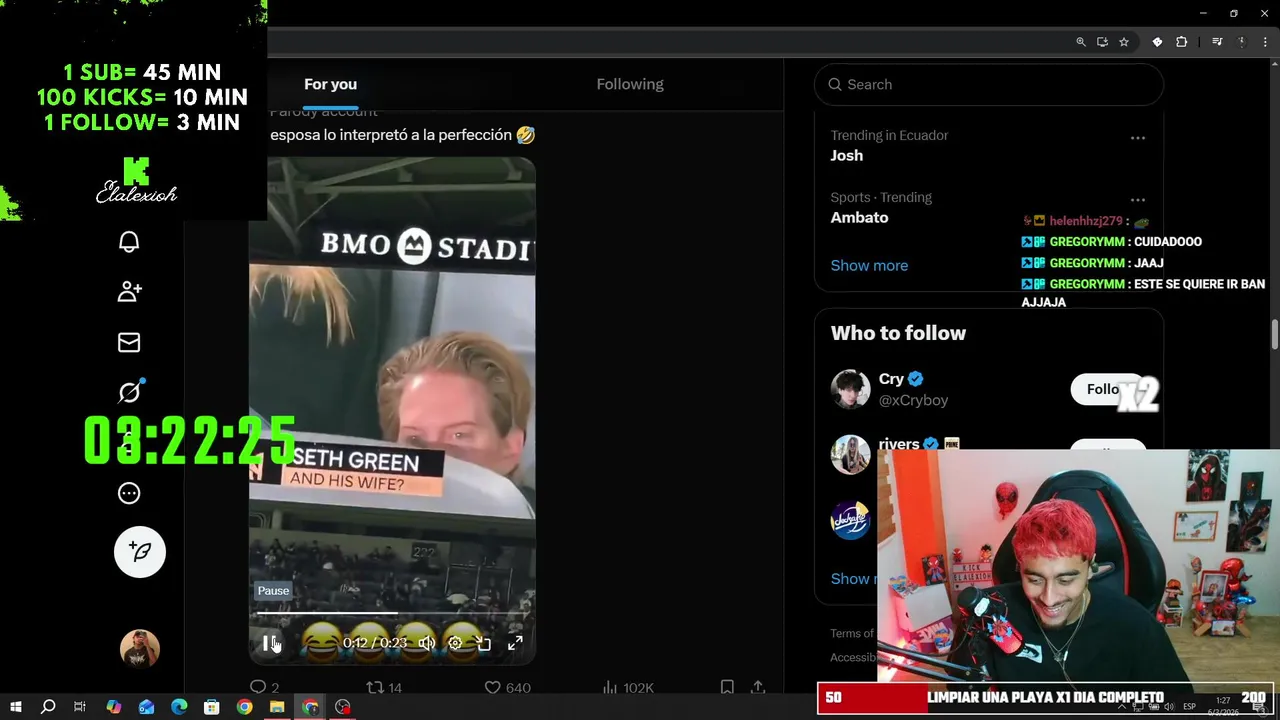The height and width of the screenshot is (720, 1280).
Task: Follow the Cry @xCryboy account
Action: pos(1108,389)
